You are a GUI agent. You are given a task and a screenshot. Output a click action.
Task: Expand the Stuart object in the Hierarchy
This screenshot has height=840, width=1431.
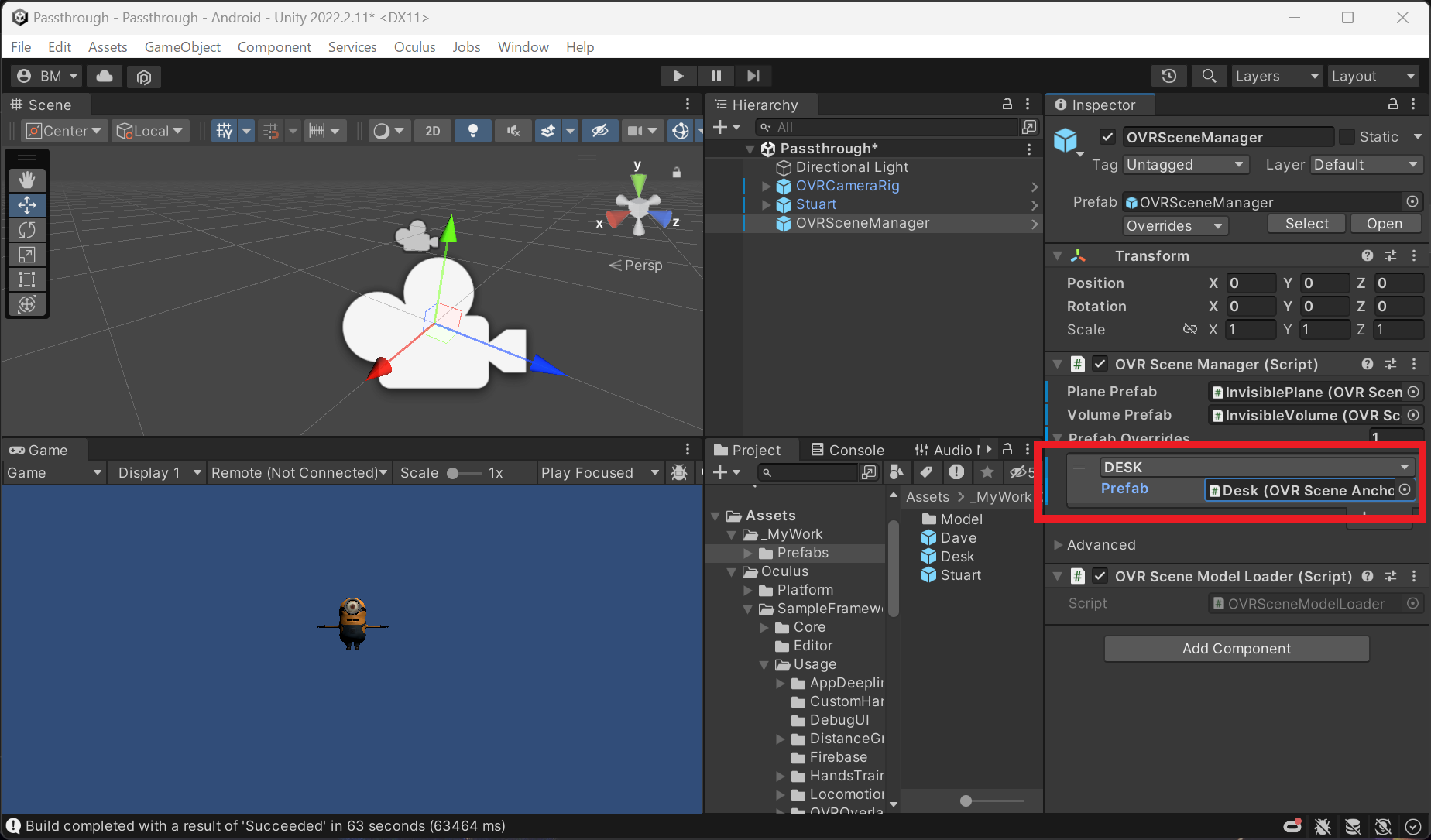pos(766,204)
